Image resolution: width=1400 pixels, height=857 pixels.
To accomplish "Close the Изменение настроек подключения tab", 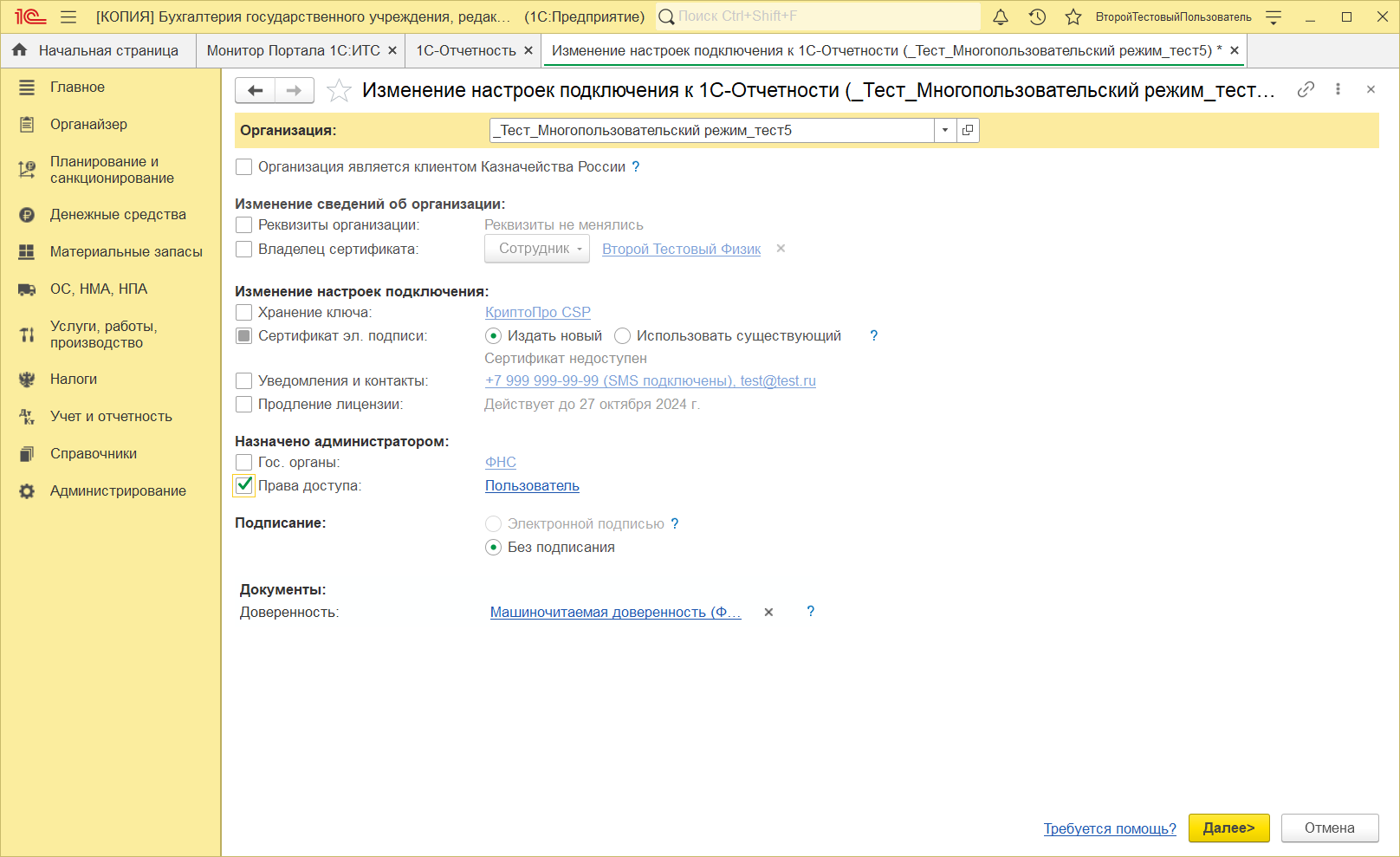I will pos(1235,50).
